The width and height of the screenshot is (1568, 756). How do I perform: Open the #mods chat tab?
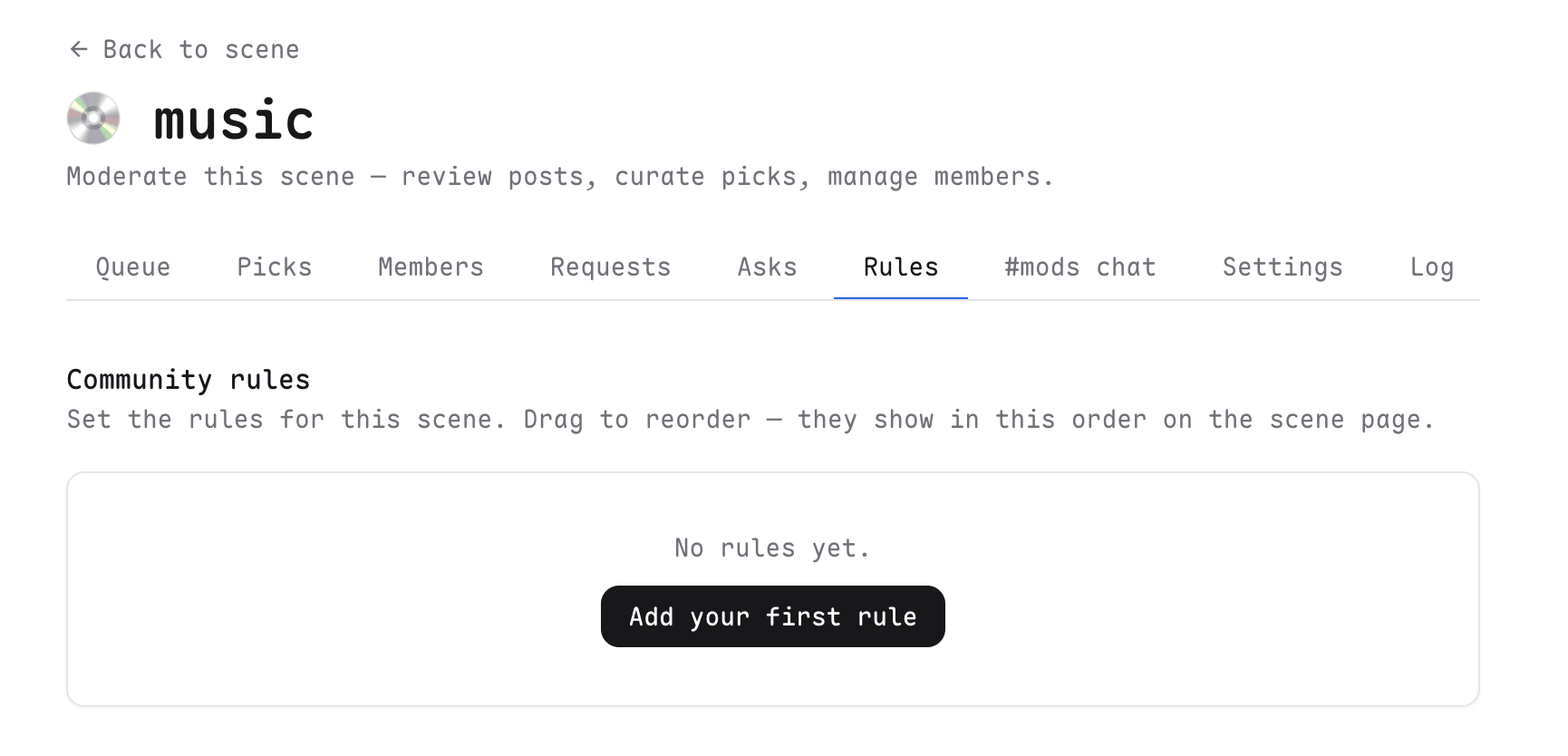[x=1080, y=267]
